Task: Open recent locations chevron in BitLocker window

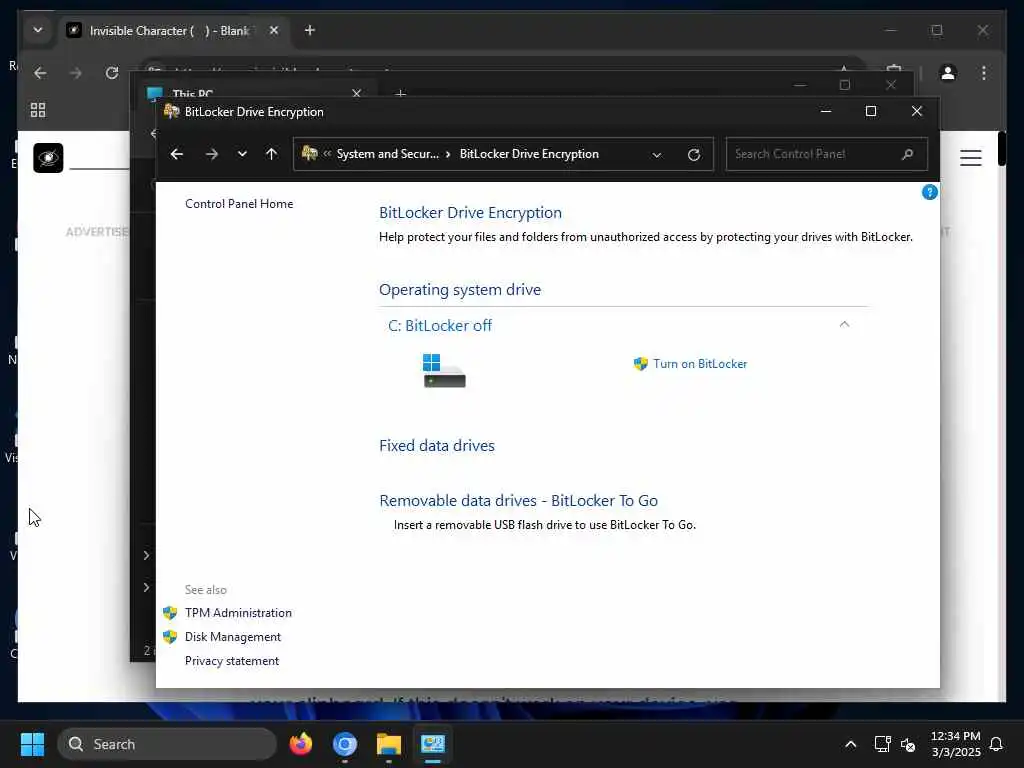Action: 242,154
